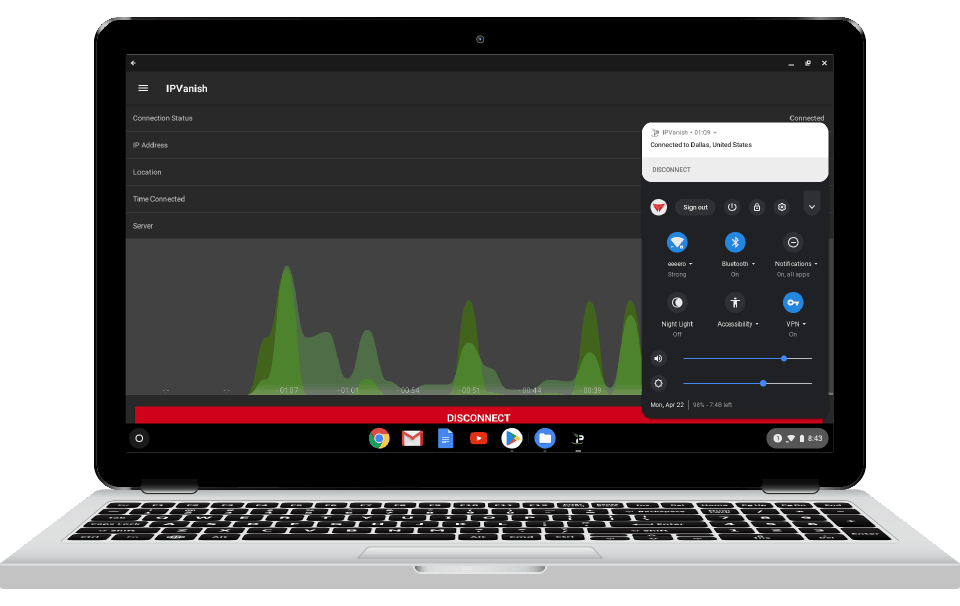Click DISCONNECT in the IPVanish notification
Viewport: 960px width, 606px height.
point(671,169)
